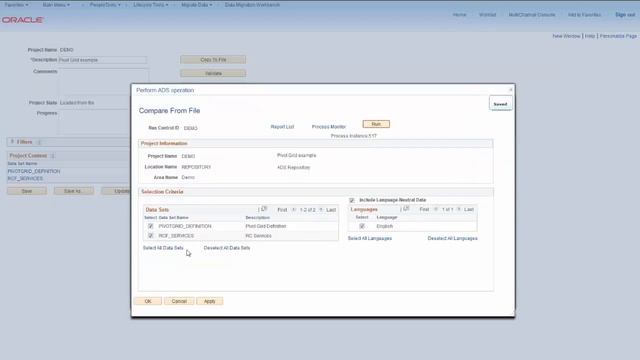Click Personalize Page link
Screen dimensions: 640x360
(x=618, y=36)
